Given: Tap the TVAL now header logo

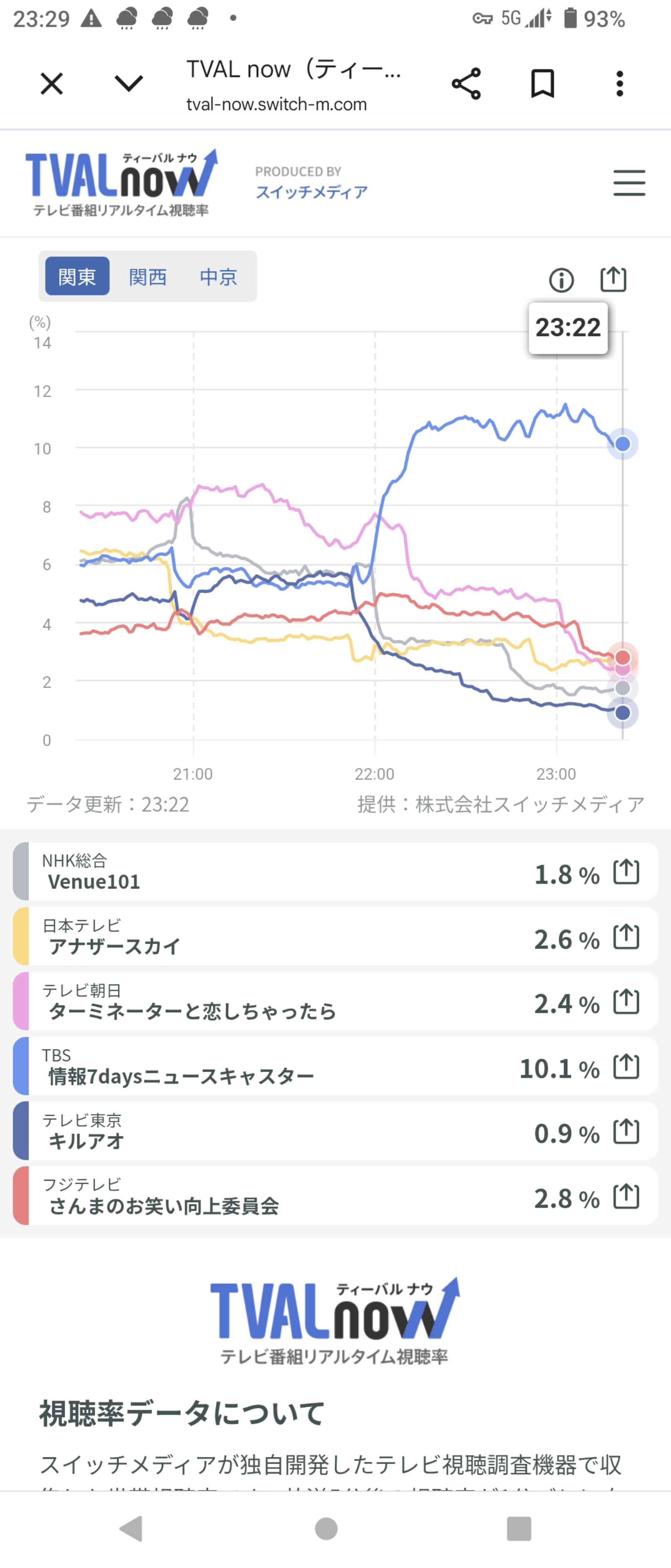Looking at the screenshot, I should (x=121, y=182).
